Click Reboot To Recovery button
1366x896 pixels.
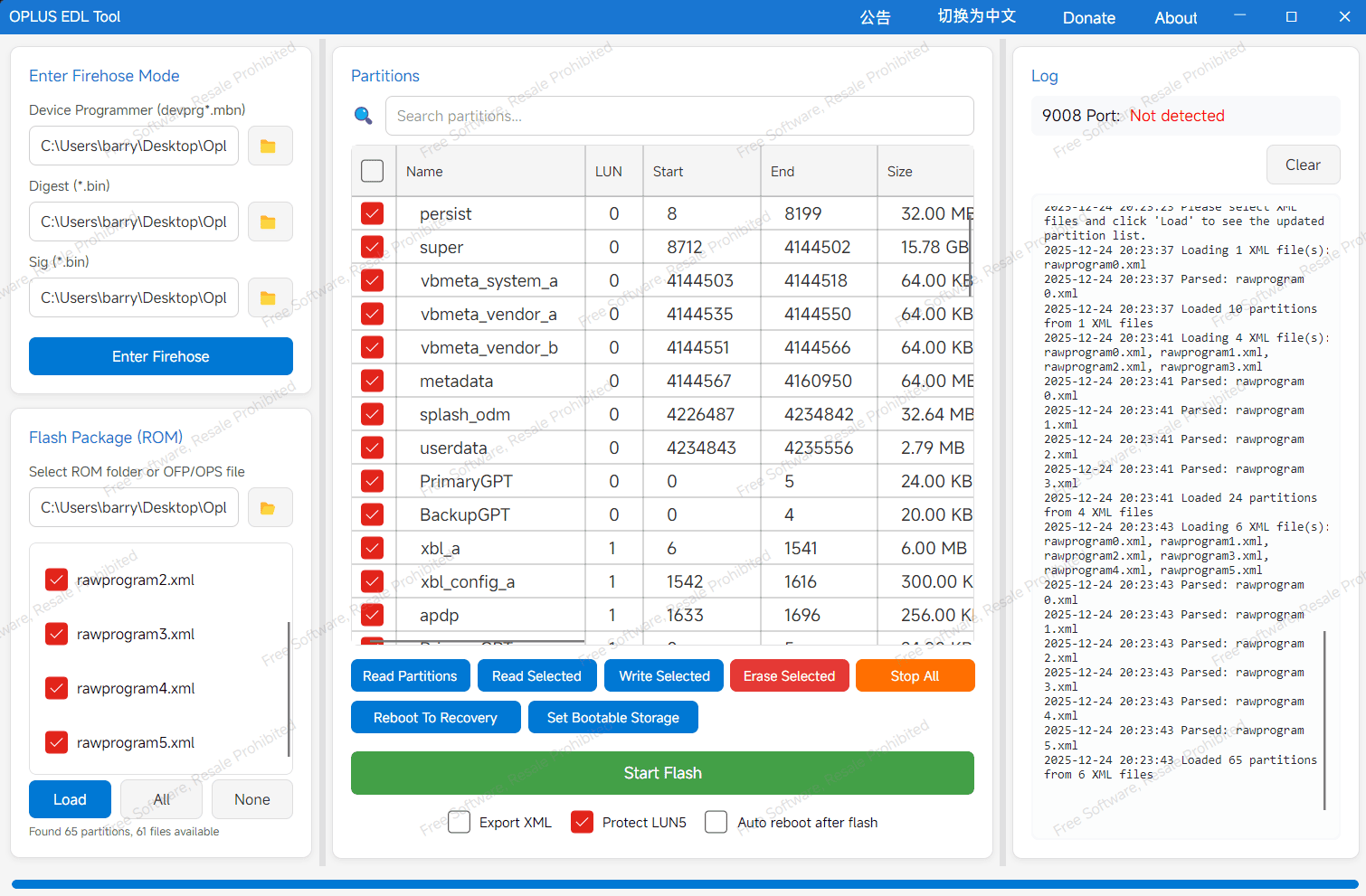pos(436,717)
